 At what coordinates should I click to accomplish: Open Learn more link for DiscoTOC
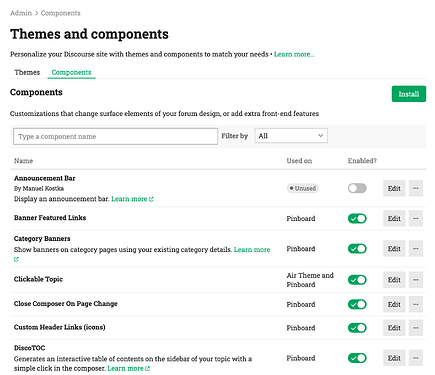(128, 368)
